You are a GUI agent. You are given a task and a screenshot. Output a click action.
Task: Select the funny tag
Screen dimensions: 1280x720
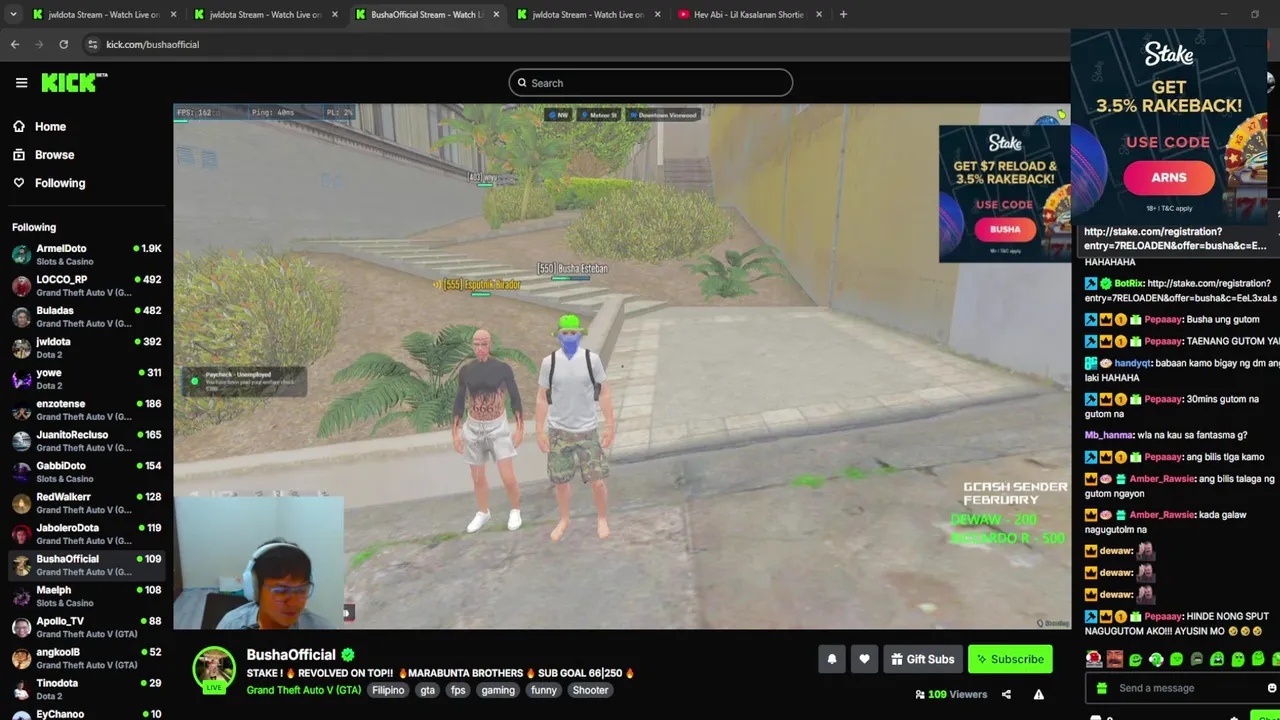[x=544, y=690]
